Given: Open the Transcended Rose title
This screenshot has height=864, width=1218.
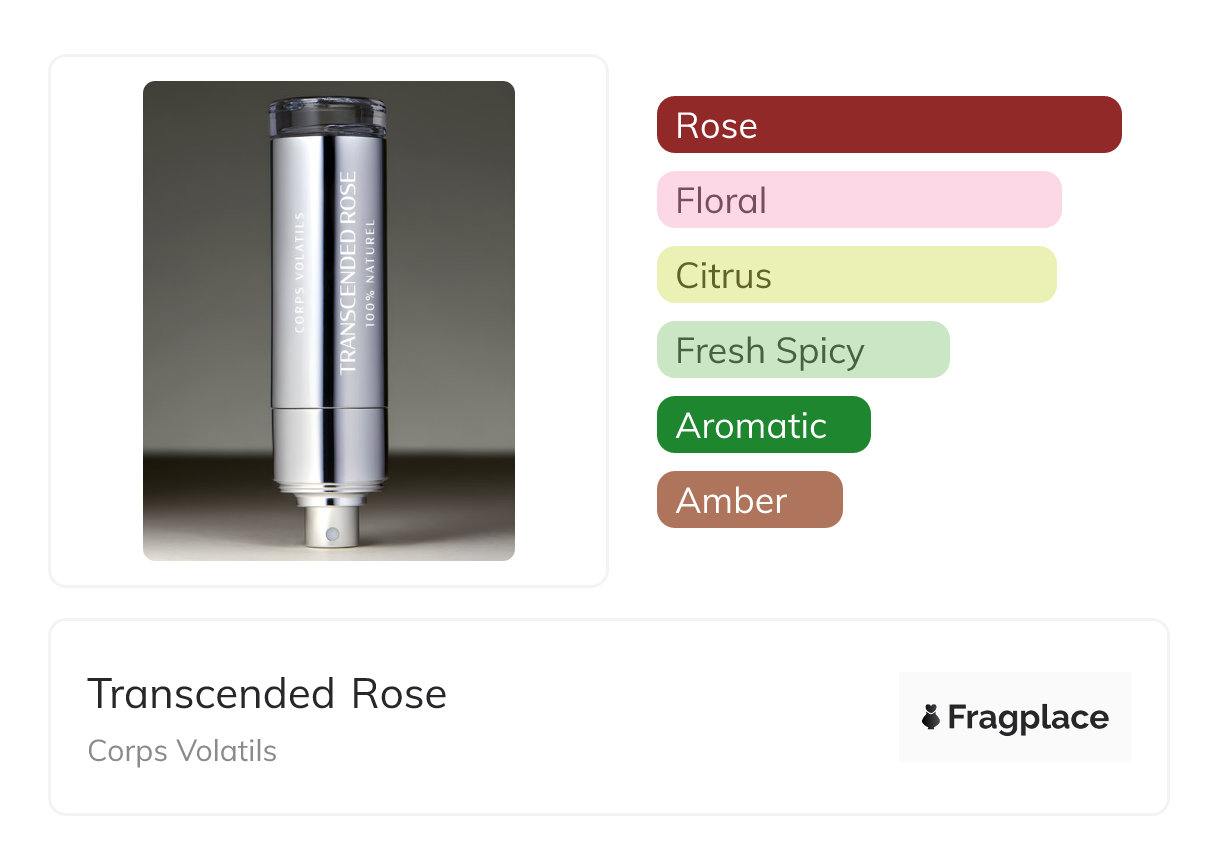Looking at the screenshot, I should [267, 694].
